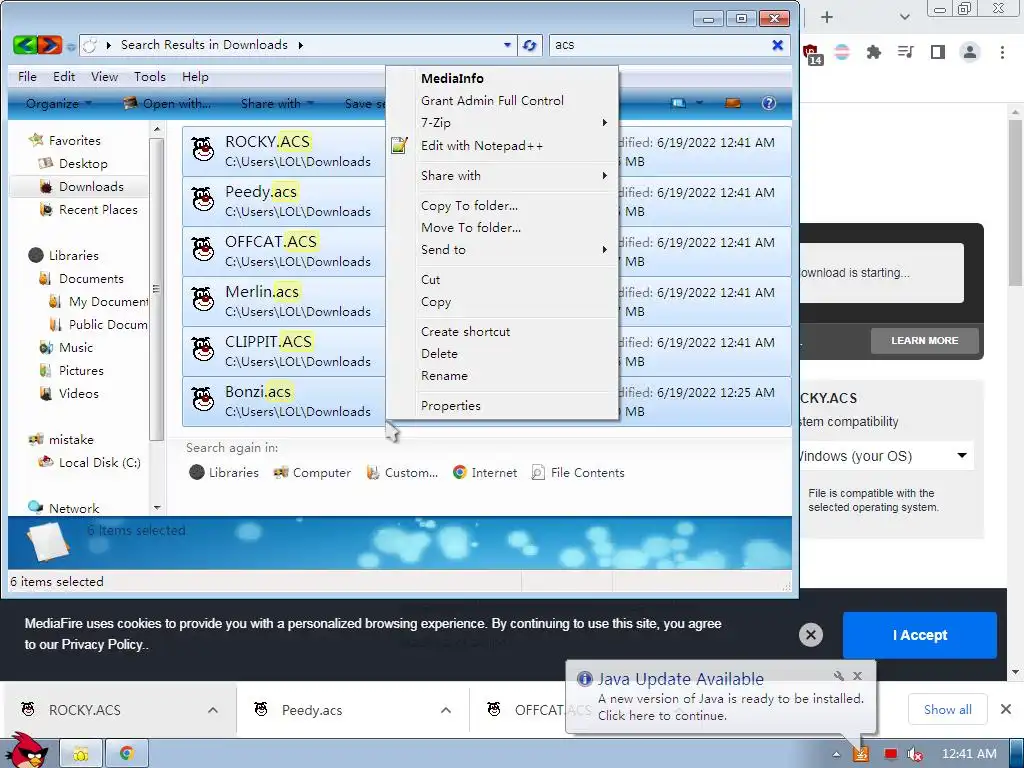Close the Java Update notification

click(857, 676)
